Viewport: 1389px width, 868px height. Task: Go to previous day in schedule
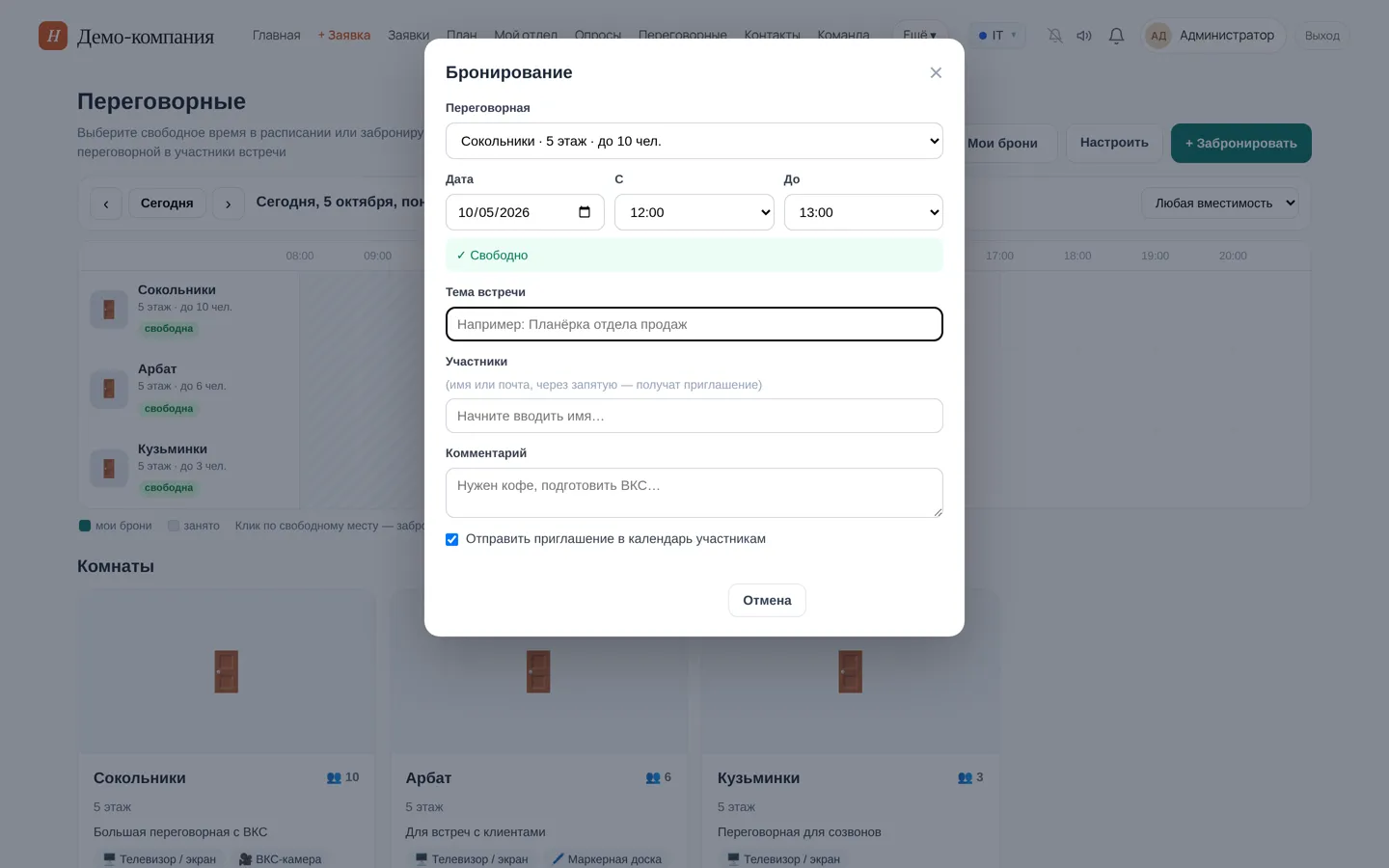(106, 203)
